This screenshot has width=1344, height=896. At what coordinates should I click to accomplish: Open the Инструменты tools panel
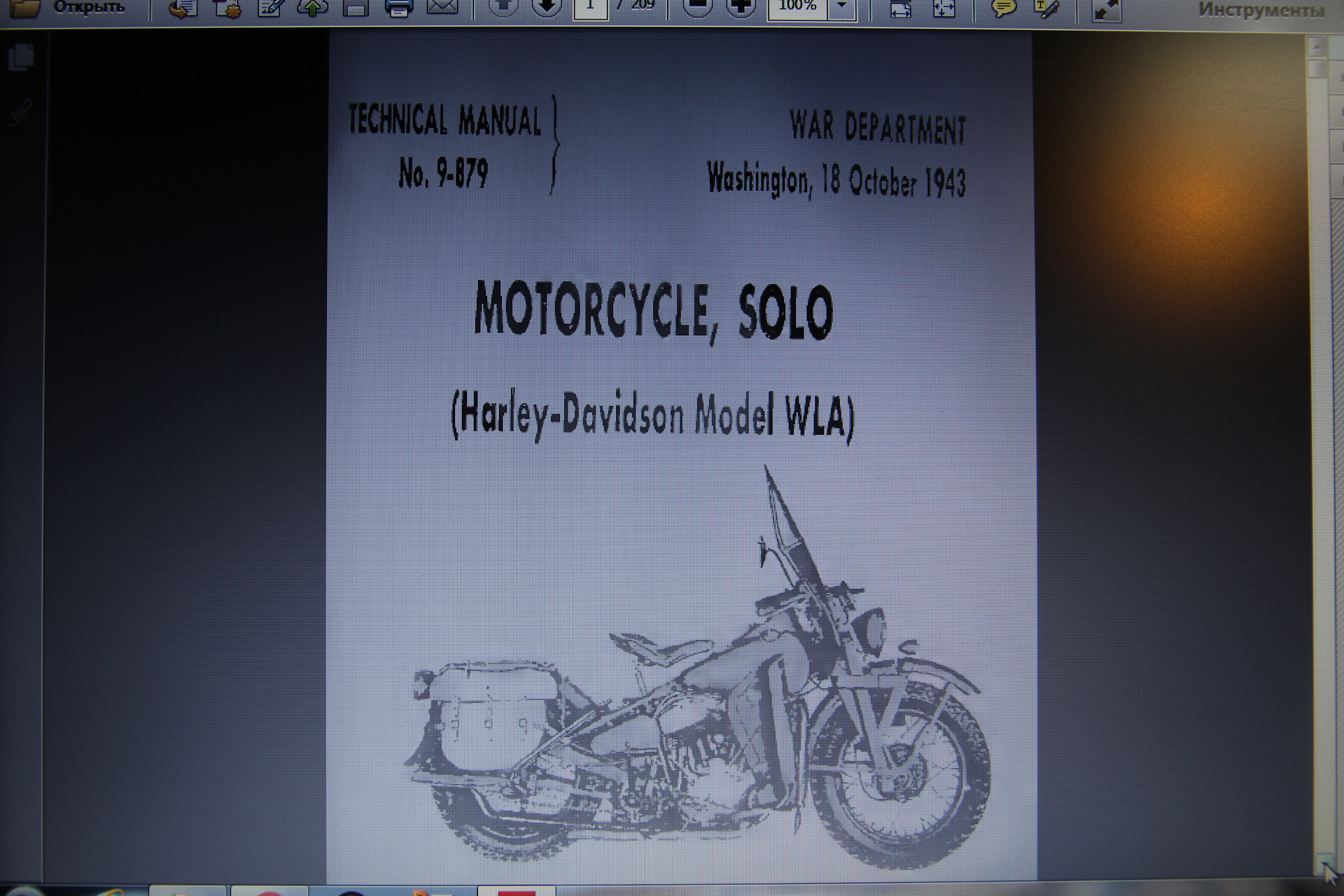(1261, 10)
